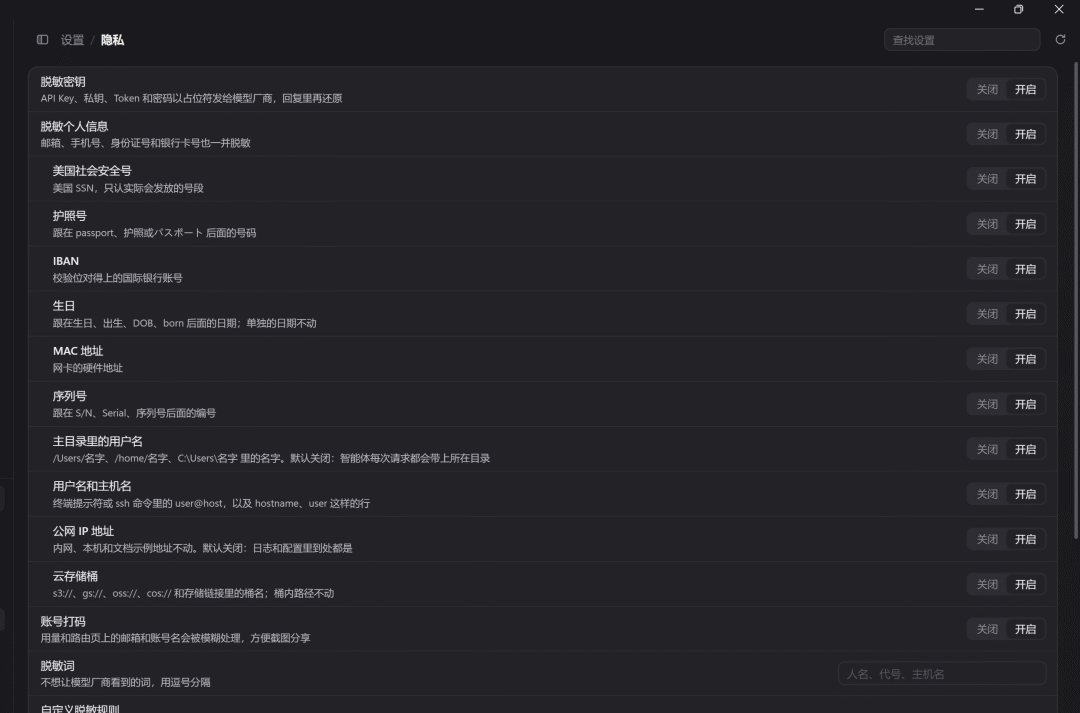This screenshot has height=713, width=1080.
Task: Click the vertical scrollbar on the right
Action: click(1076, 300)
